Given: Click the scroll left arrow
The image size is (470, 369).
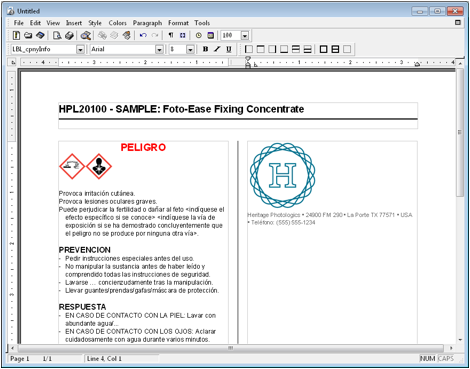Looking at the screenshot, I should coord(13,348).
